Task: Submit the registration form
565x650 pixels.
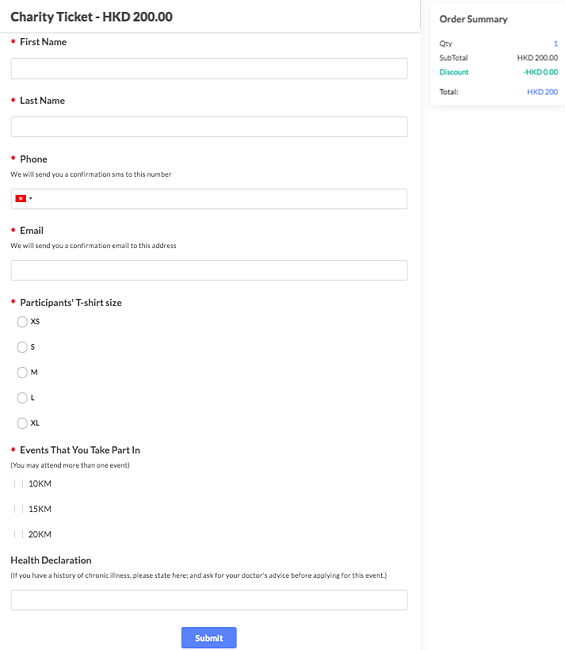Action: point(209,638)
